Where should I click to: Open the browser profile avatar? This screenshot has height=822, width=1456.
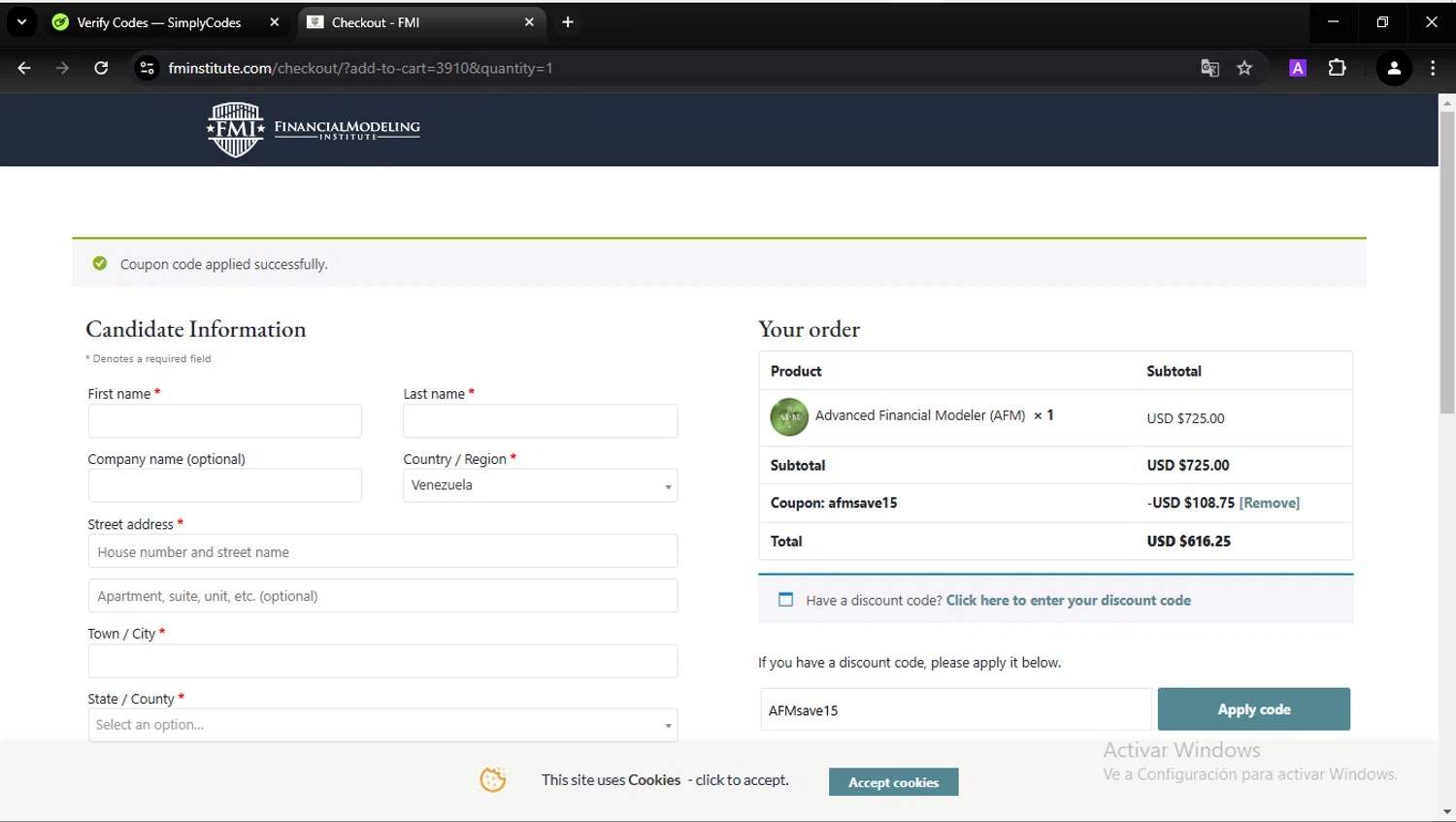coord(1394,68)
